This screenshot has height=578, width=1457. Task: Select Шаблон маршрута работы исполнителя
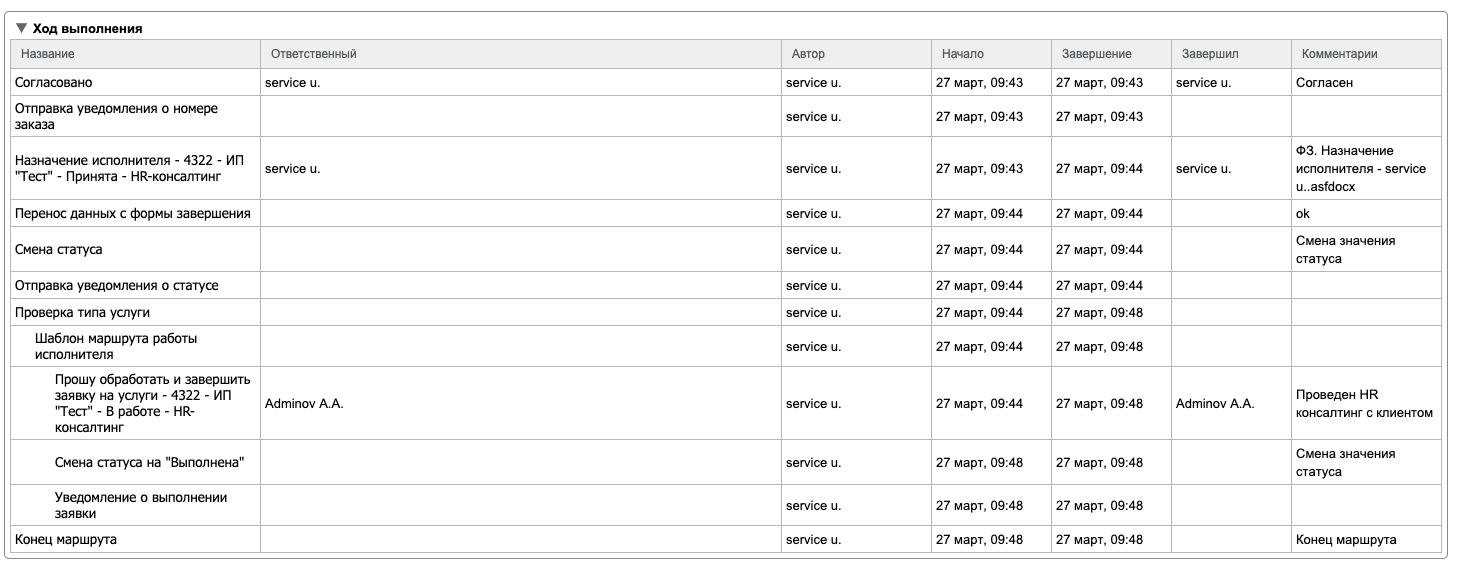click(x=116, y=346)
